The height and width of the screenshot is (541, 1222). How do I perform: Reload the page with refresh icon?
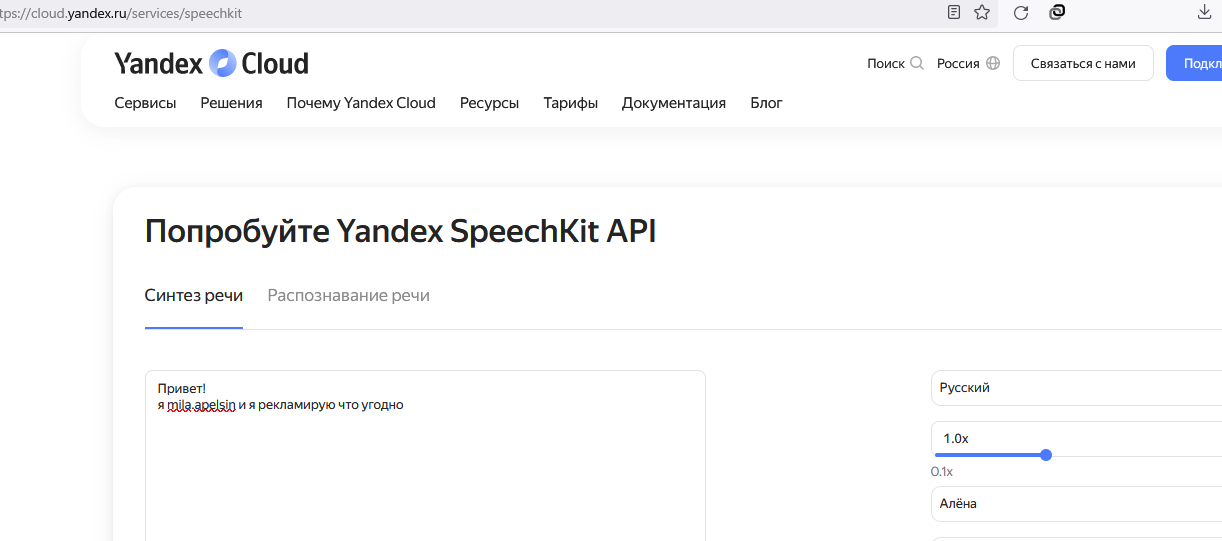[1021, 13]
